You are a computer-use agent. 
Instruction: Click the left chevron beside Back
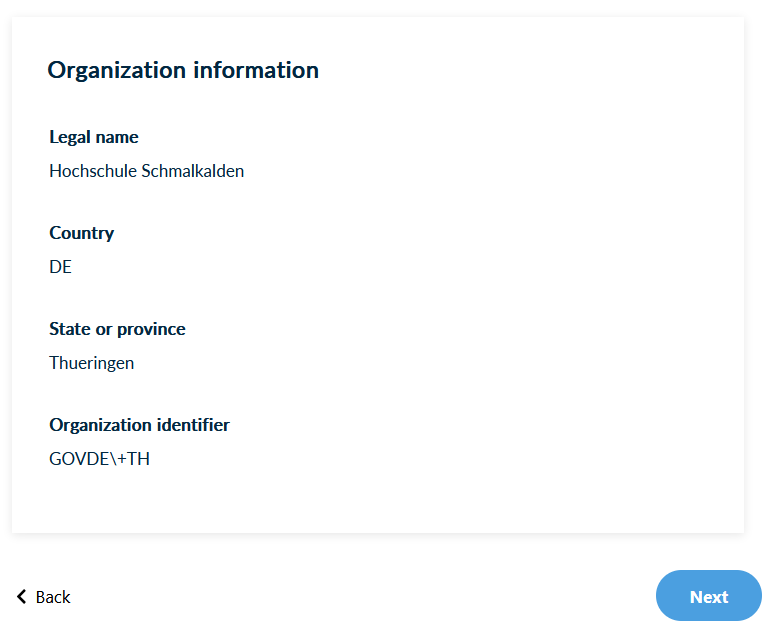pos(22,597)
